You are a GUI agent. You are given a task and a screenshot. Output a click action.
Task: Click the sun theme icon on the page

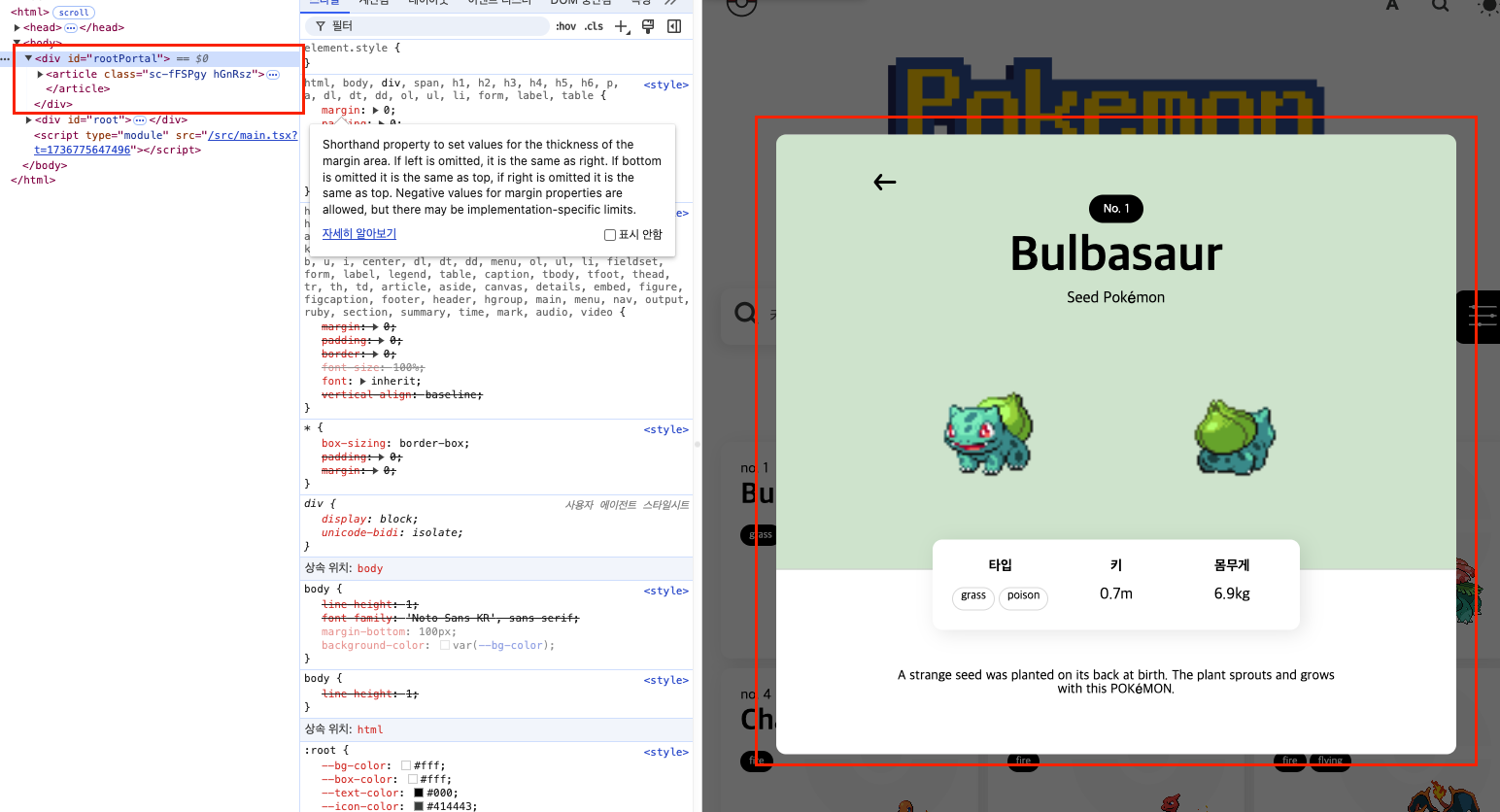click(x=1488, y=6)
